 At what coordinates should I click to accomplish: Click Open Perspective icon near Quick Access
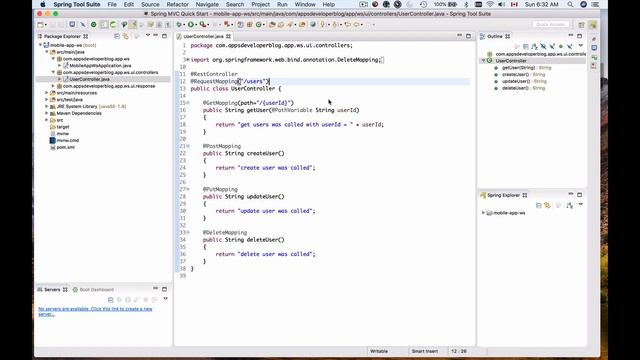[582, 24]
